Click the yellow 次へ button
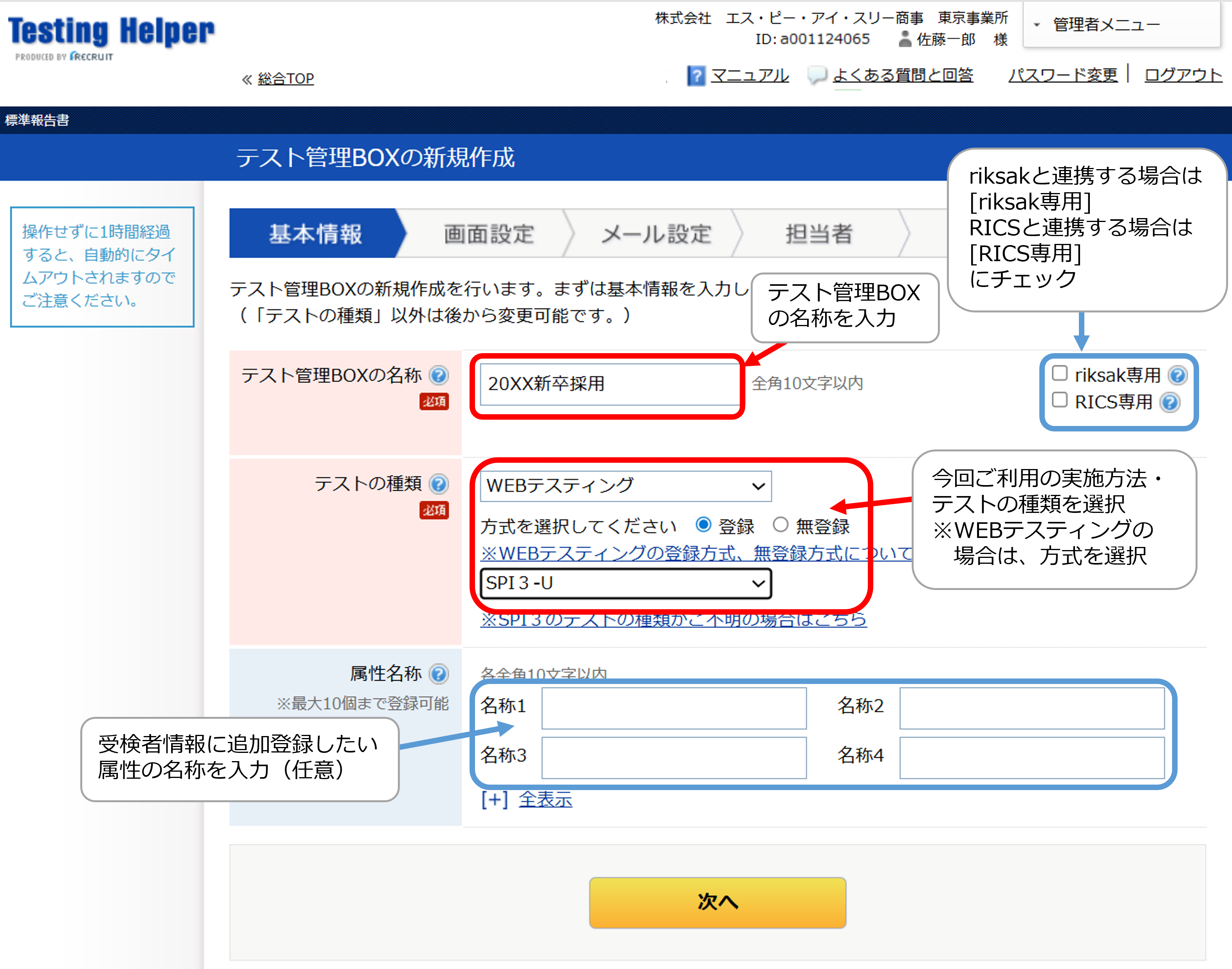Screen dimensions: 1232x969 click(717, 902)
